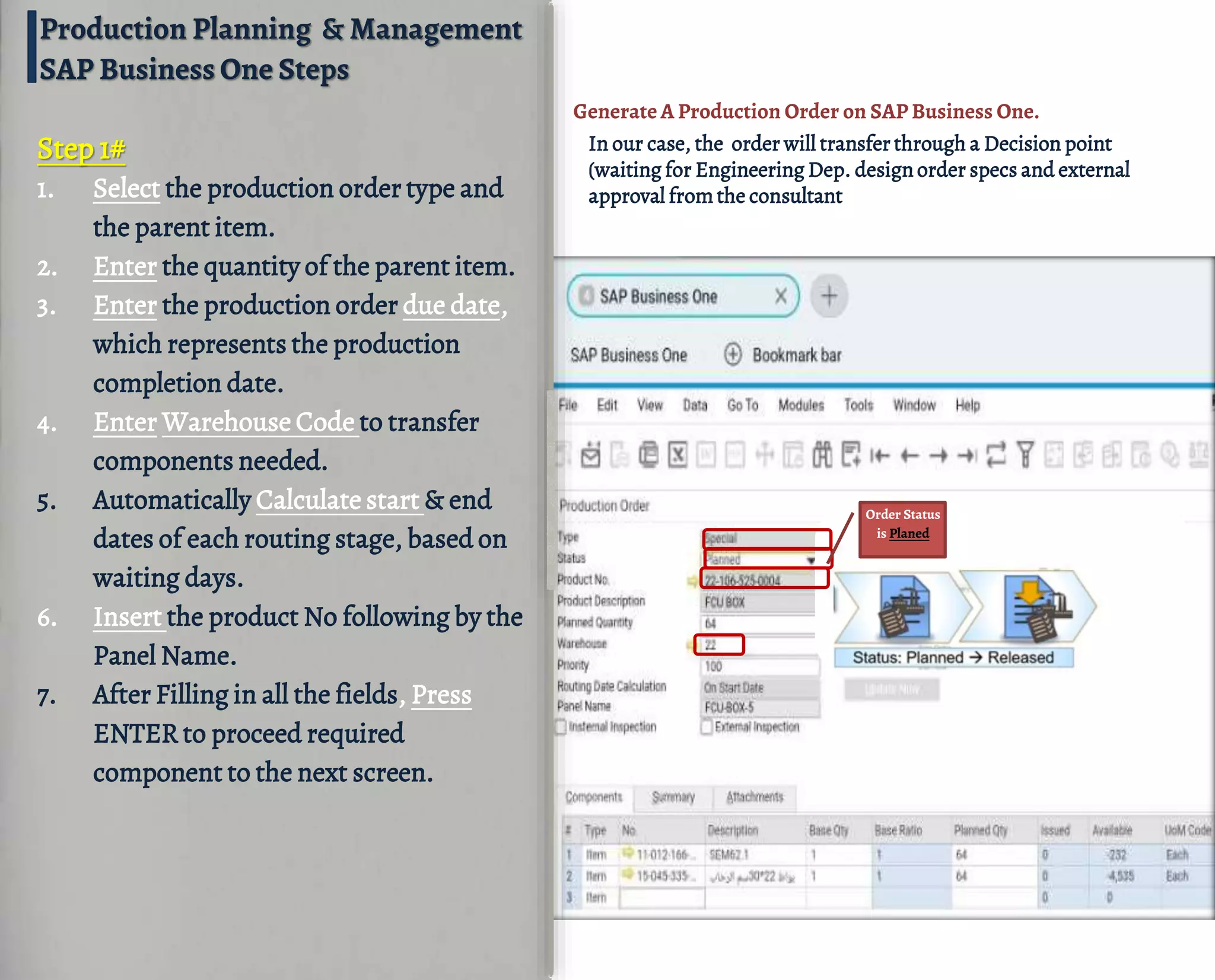1215x980 pixels.
Task: Click the Find binoculars toolbar icon
Action: tap(822, 456)
